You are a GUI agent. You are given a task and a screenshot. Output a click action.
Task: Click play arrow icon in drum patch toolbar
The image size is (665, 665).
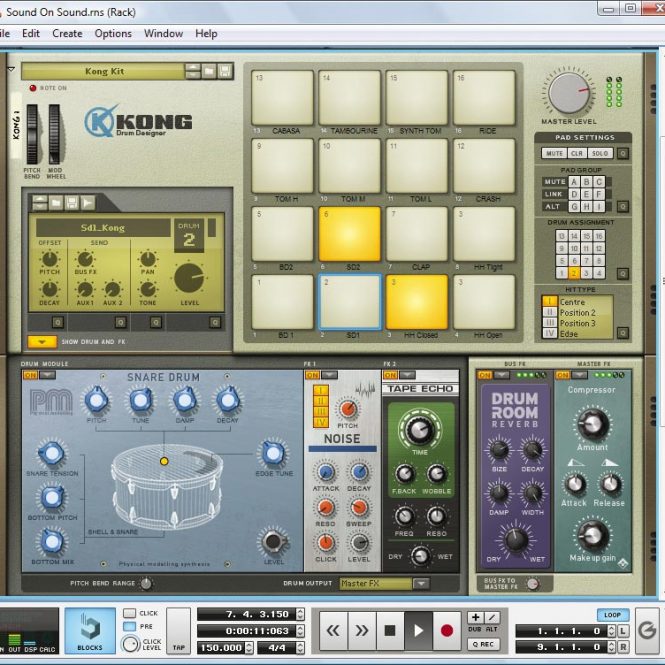pyautogui.click(x=88, y=203)
